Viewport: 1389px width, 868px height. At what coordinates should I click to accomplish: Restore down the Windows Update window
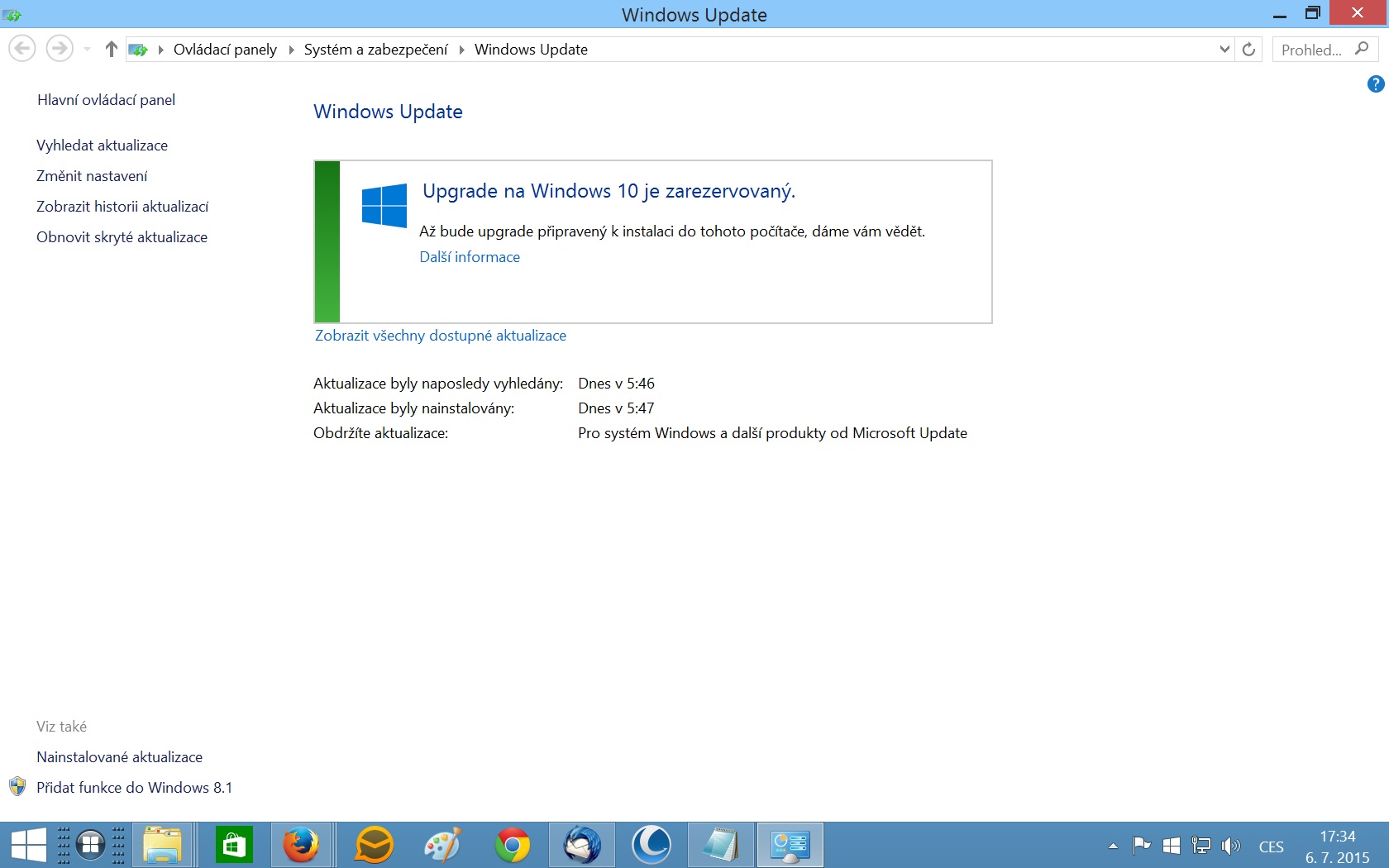click(1312, 13)
